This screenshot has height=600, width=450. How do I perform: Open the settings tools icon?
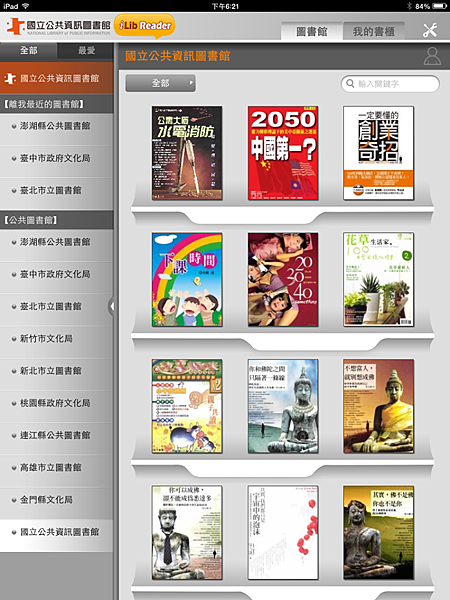click(x=430, y=31)
